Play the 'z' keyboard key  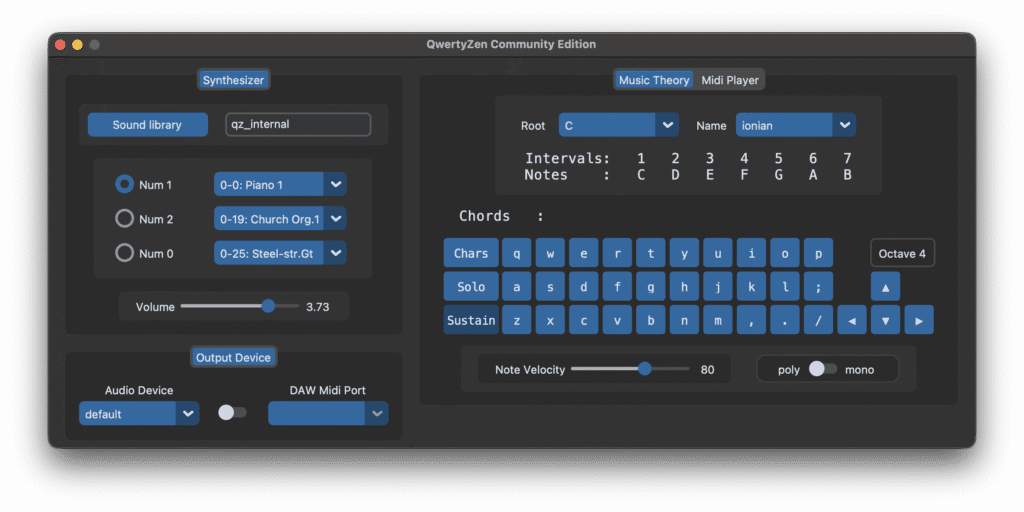click(517, 320)
